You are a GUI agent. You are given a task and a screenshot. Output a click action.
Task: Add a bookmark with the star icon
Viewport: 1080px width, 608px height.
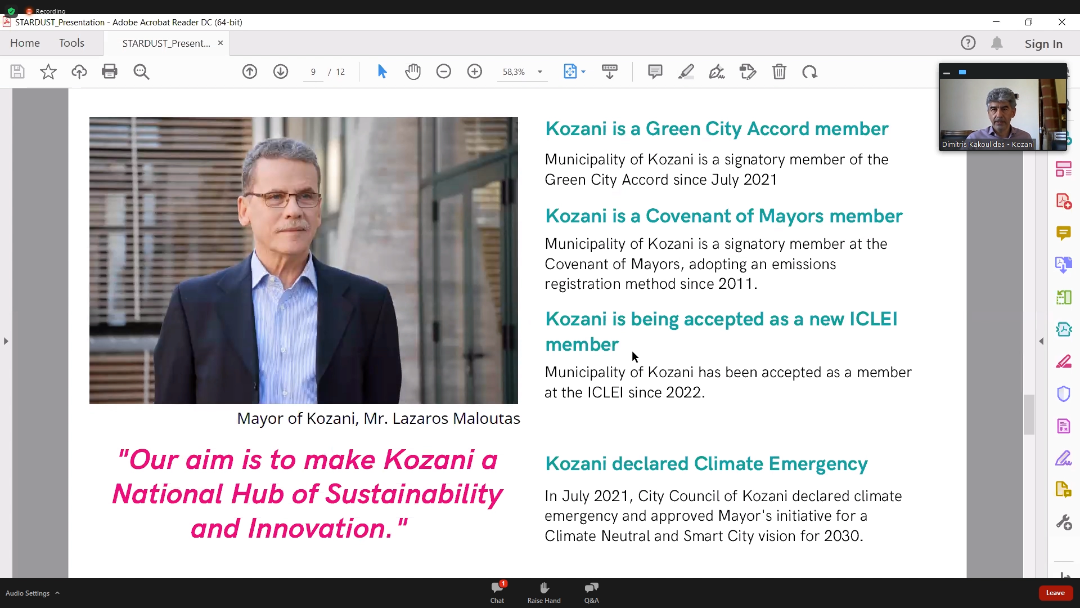point(48,72)
